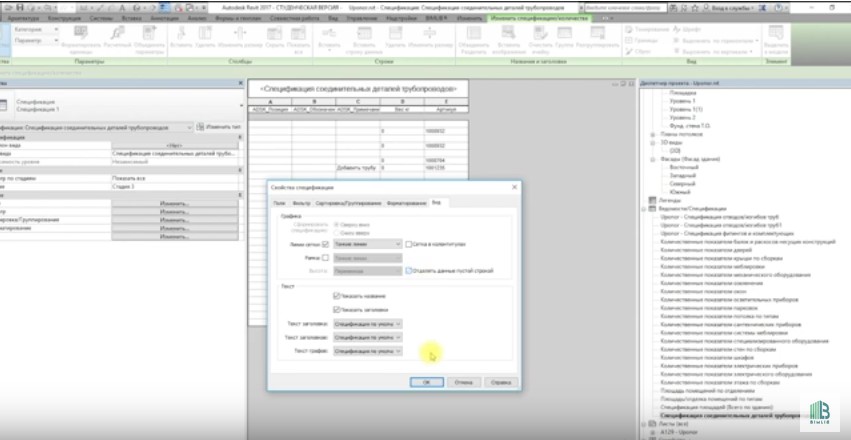Image resolution: width=851 pixels, height=440 pixels.
Task: Click Cancel in schedule properties dialog
Action: 463,382
